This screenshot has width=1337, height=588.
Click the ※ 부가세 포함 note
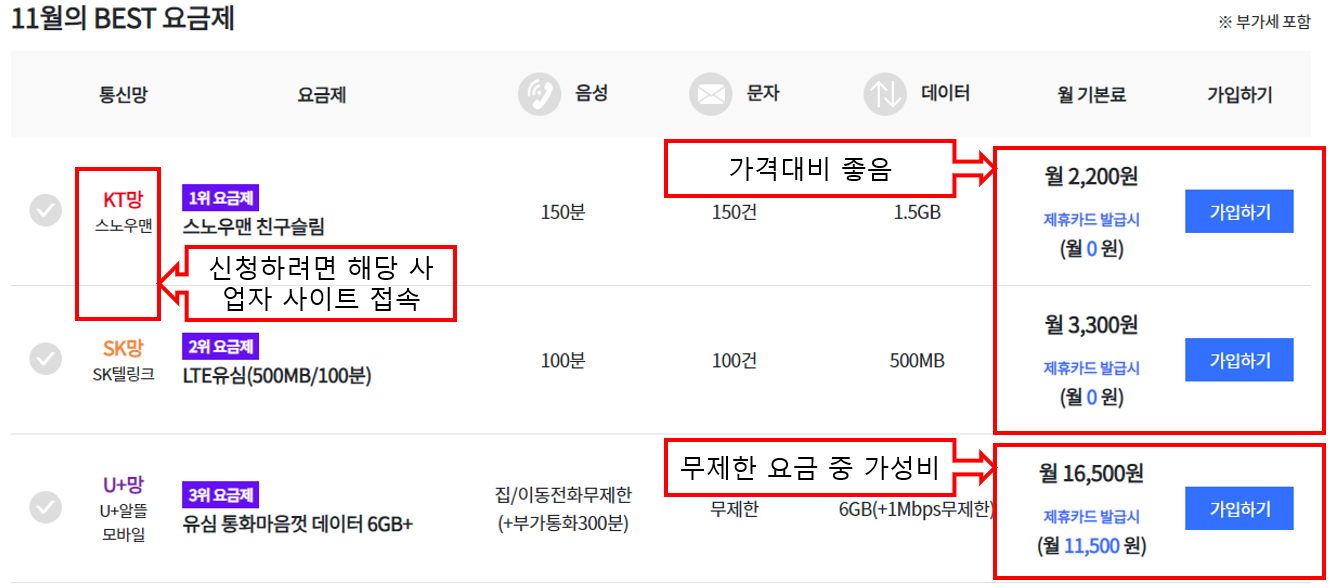1264,22
